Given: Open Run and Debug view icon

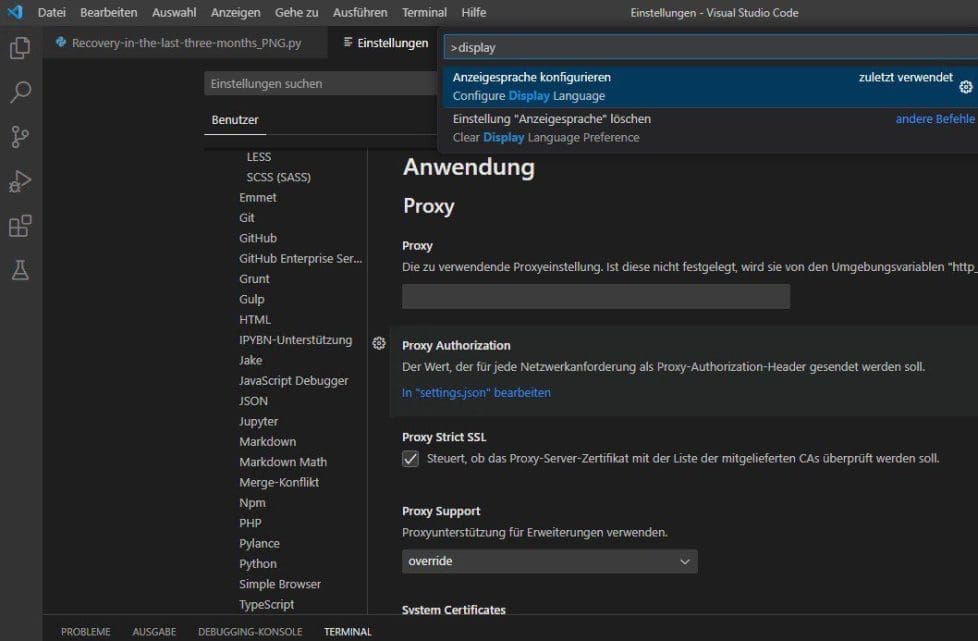Looking at the screenshot, I should point(20,182).
